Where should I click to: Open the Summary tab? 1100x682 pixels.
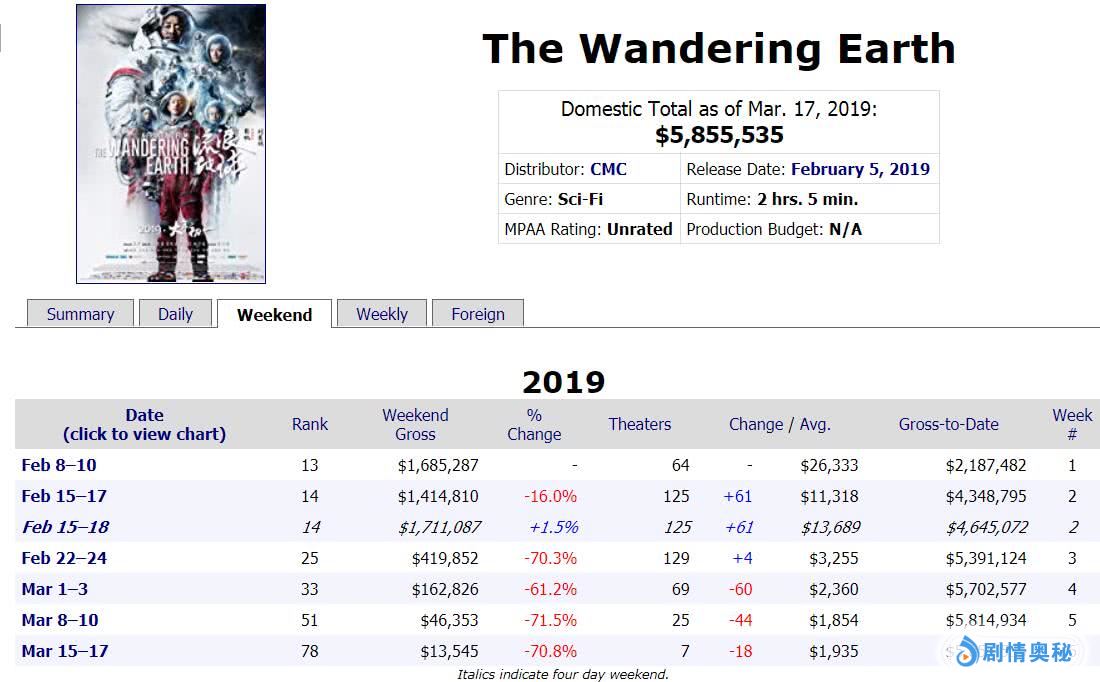tap(80, 314)
